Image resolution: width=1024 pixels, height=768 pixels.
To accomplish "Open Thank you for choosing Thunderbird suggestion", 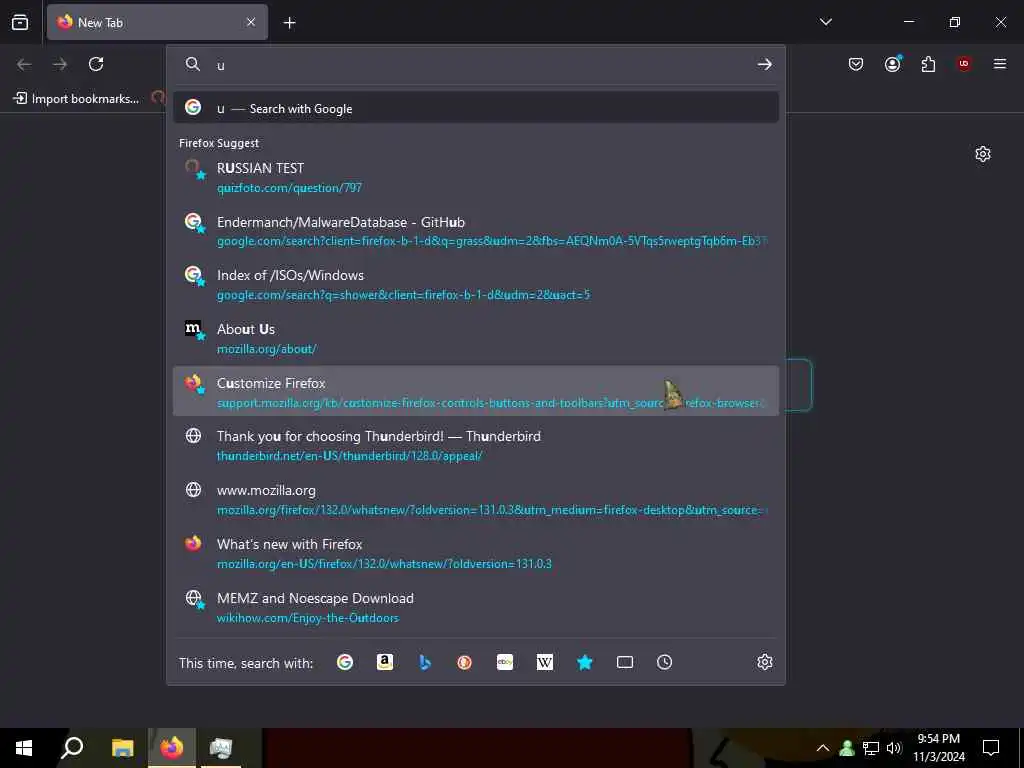I will pyautogui.click(x=475, y=445).
